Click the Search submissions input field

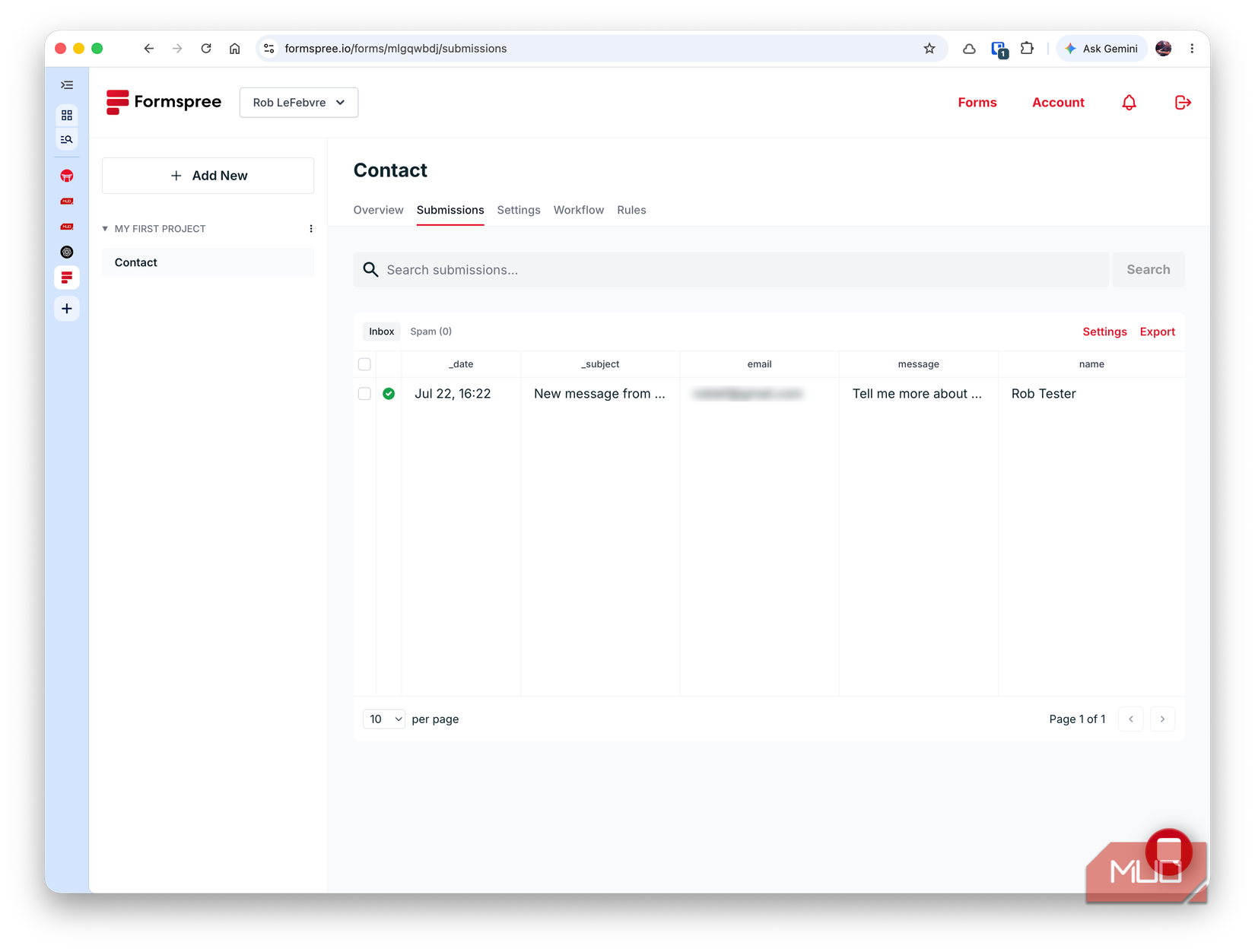(731, 270)
